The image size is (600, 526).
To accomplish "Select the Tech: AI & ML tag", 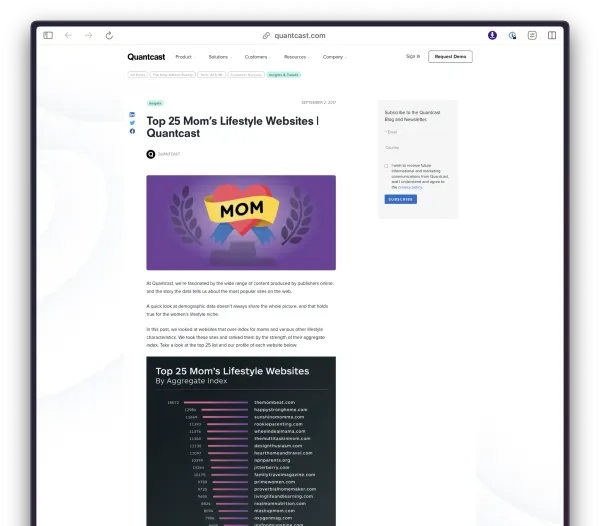I will coord(212,75).
